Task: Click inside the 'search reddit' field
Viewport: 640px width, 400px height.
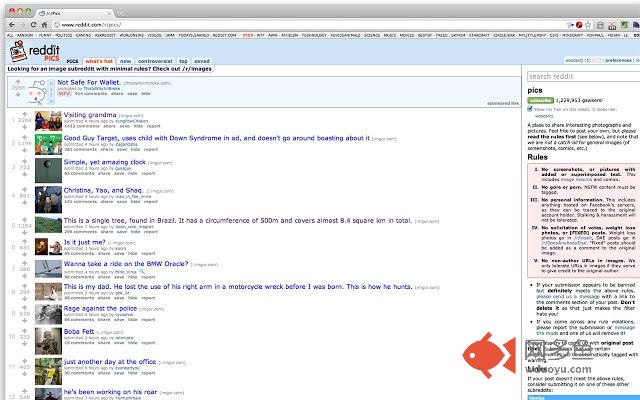Action: pyautogui.click(x=584, y=76)
